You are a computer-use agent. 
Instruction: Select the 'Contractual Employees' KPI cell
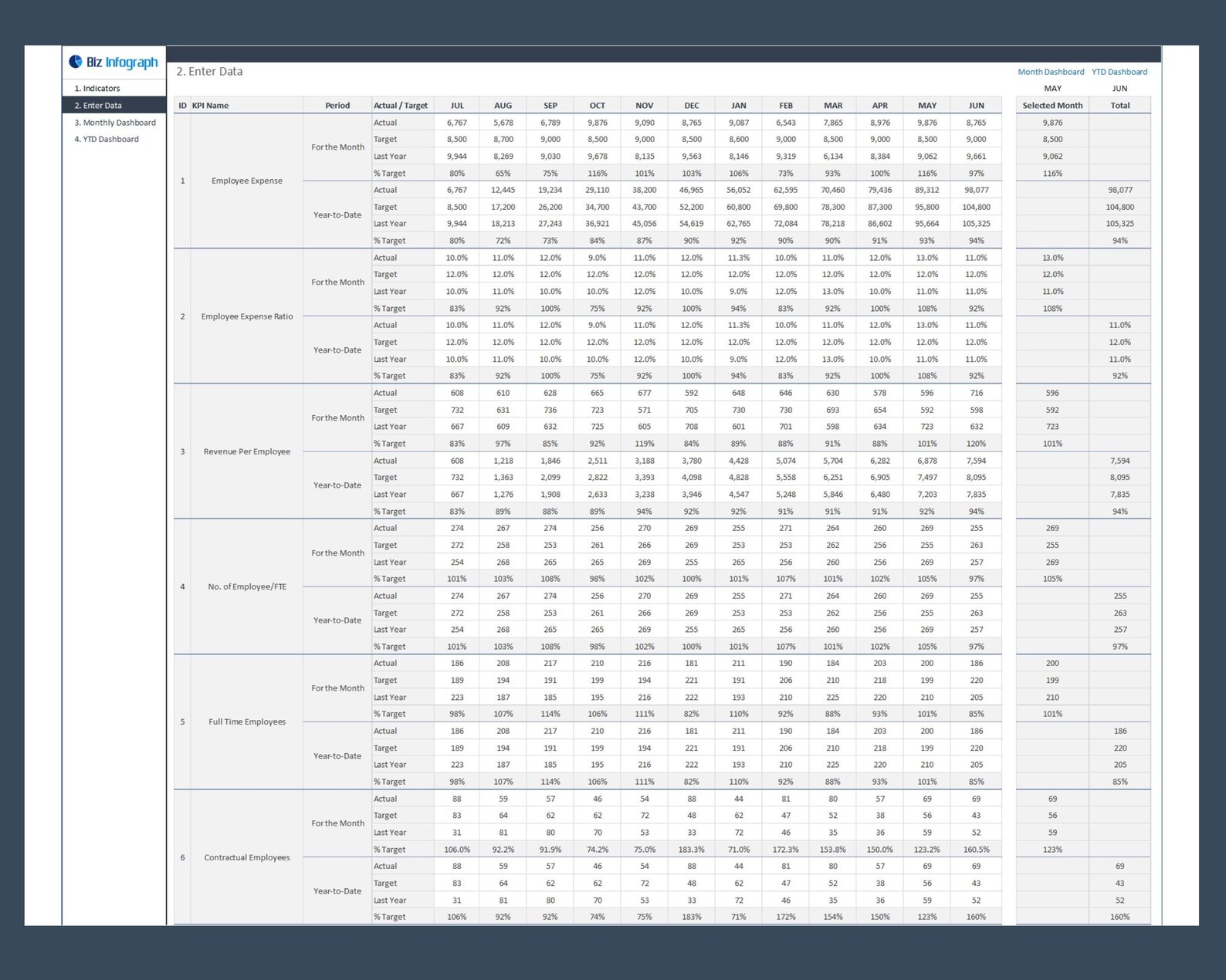246,857
